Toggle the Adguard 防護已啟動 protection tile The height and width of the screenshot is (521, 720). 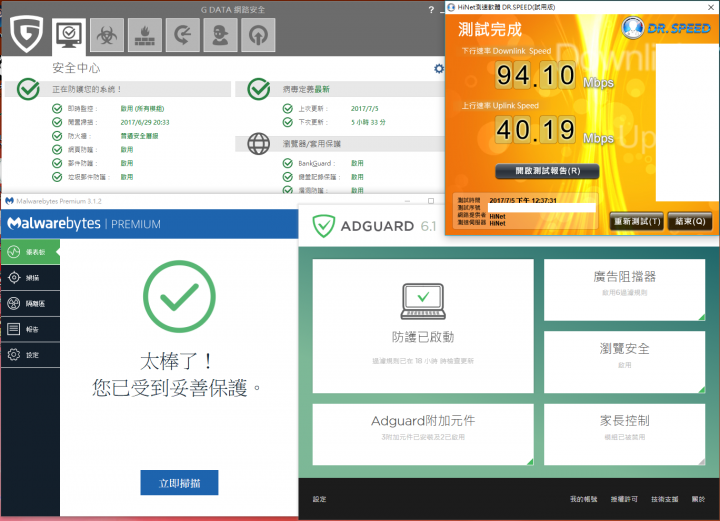click(x=423, y=326)
